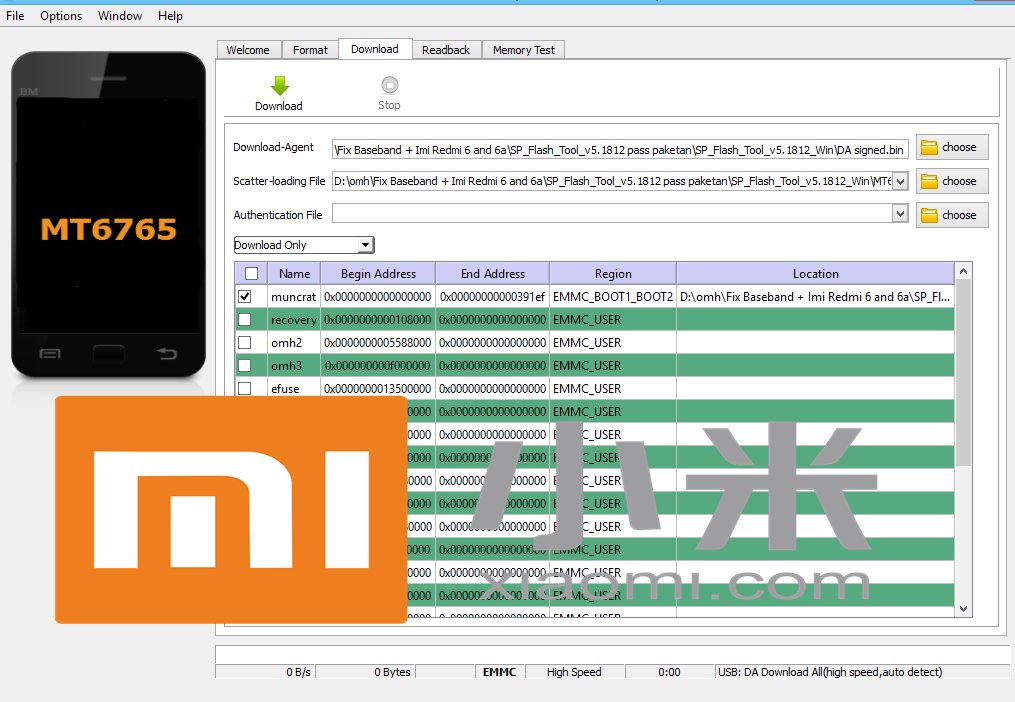Screen dimensions: 1015x702
Task: Select the Download tab
Action: pos(375,49)
